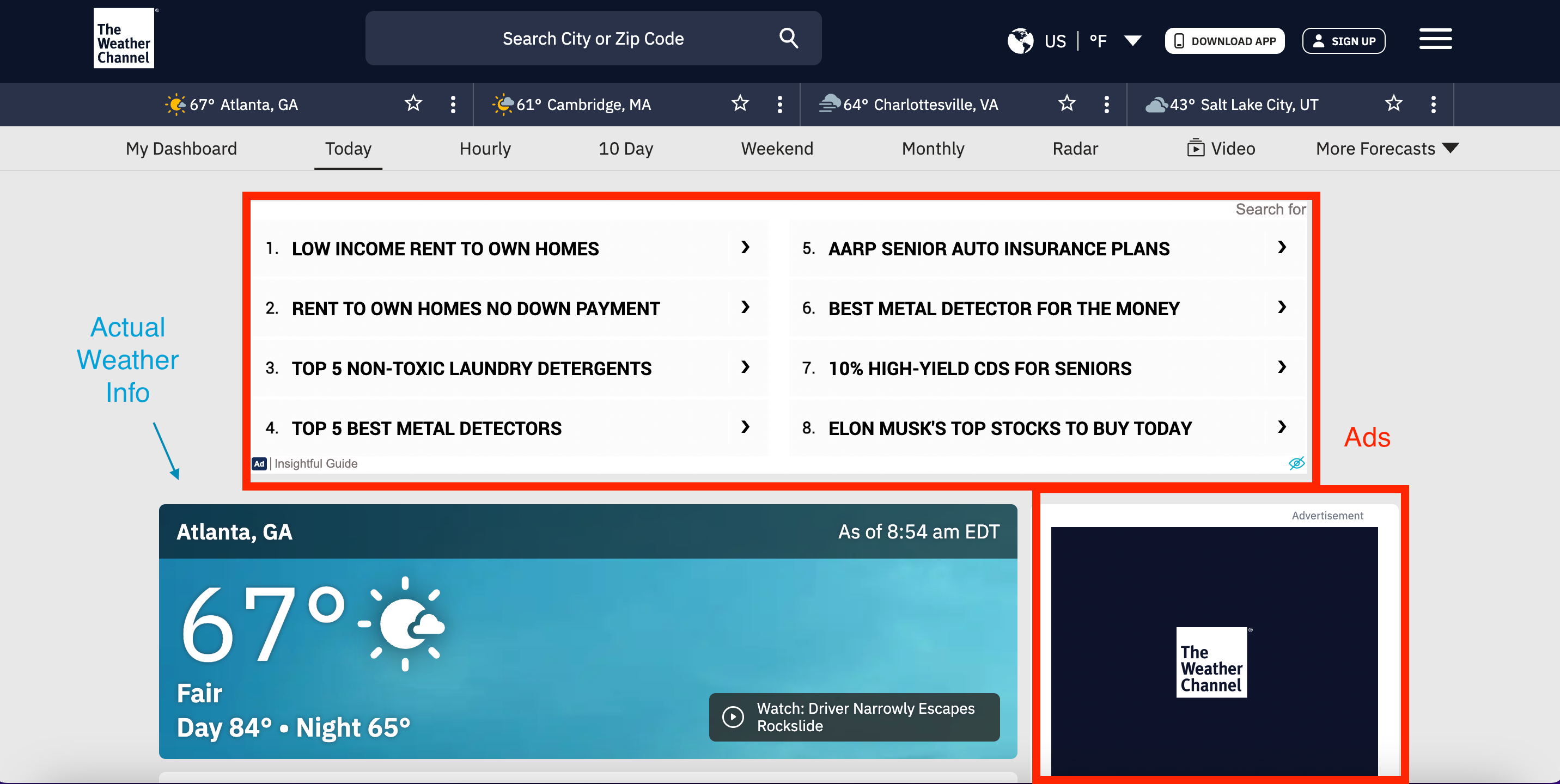Click the video play icon in the nav bar
1560x784 pixels.
click(x=1196, y=148)
